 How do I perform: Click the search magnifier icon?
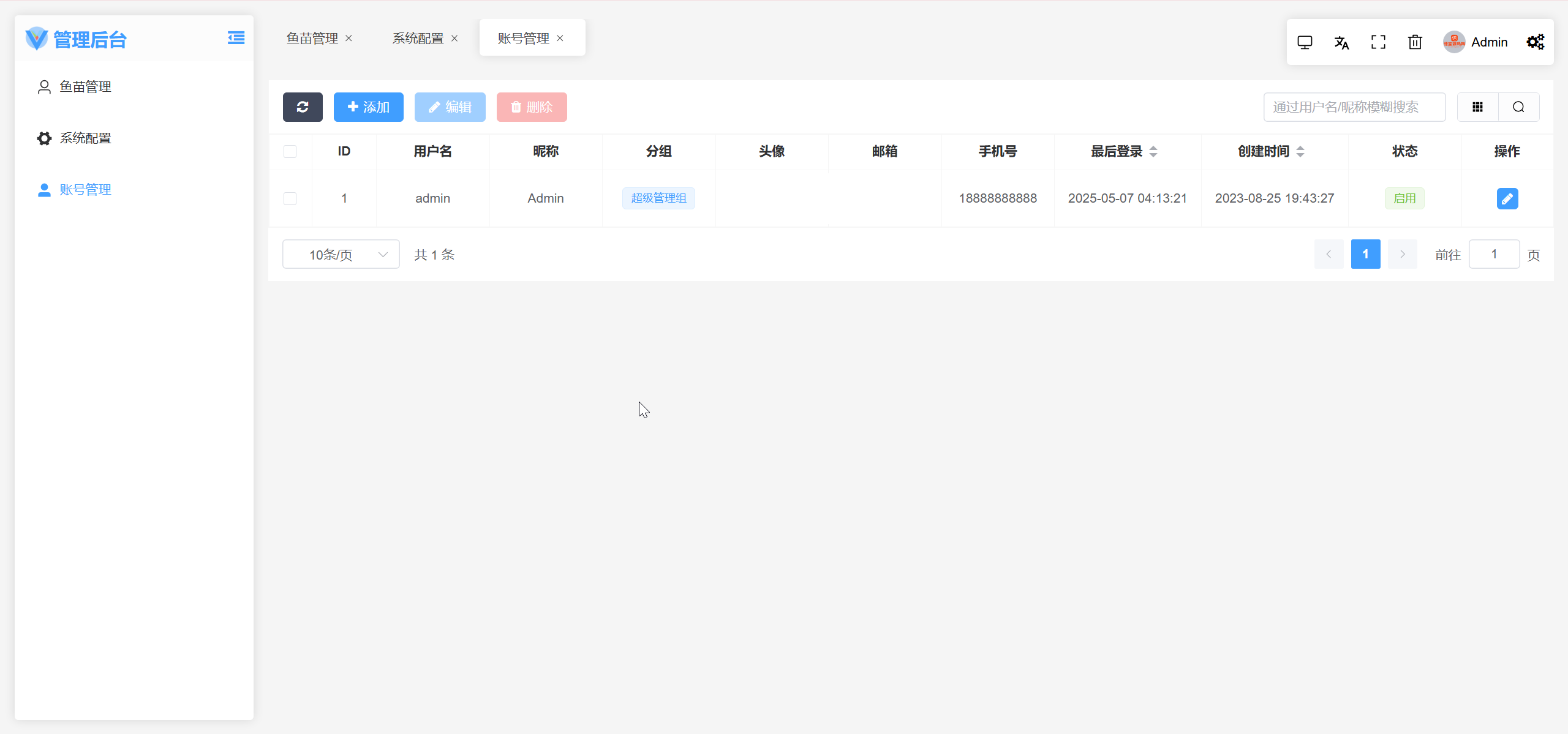click(1518, 107)
